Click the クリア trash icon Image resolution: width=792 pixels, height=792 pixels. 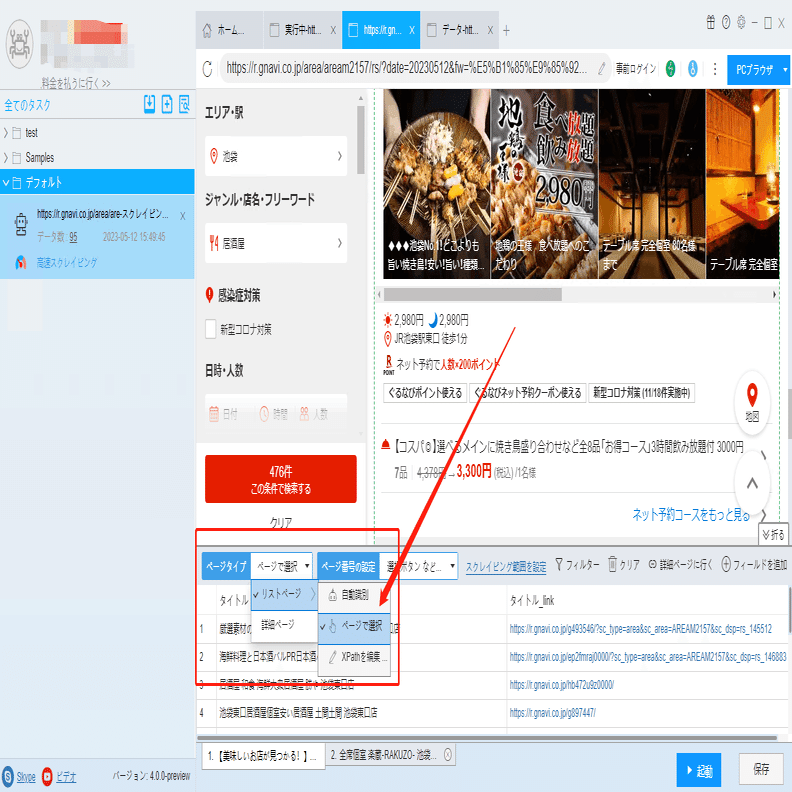(x=612, y=564)
